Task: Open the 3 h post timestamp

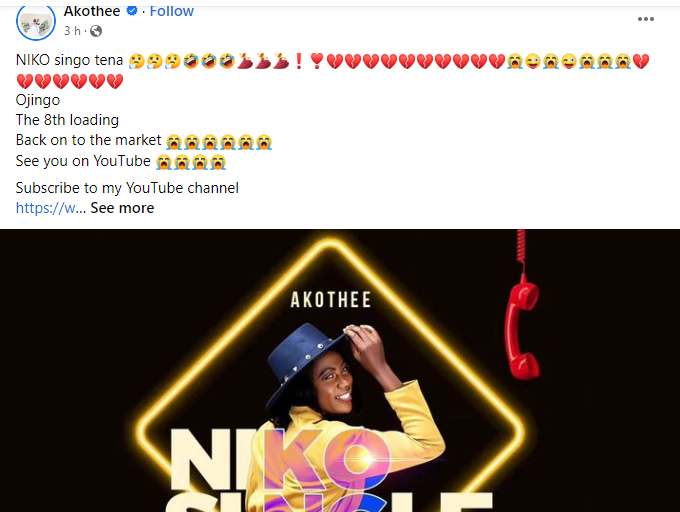Action: tap(72, 31)
